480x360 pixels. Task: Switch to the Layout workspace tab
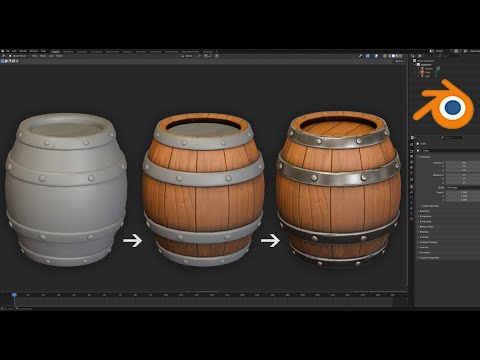(x=55, y=52)
